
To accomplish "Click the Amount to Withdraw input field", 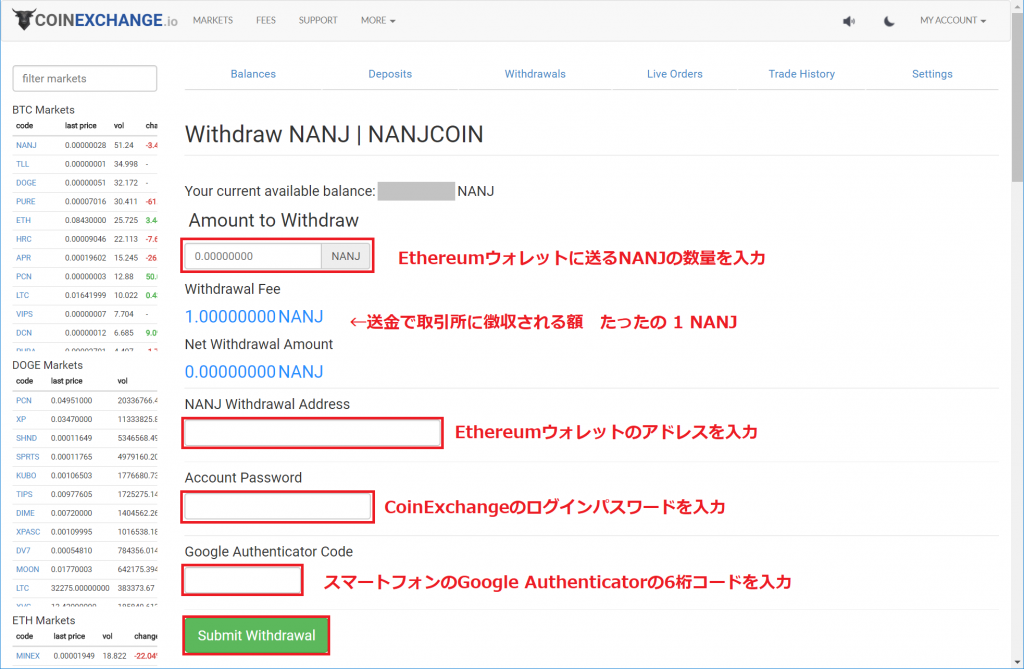I will coord(253,256).
